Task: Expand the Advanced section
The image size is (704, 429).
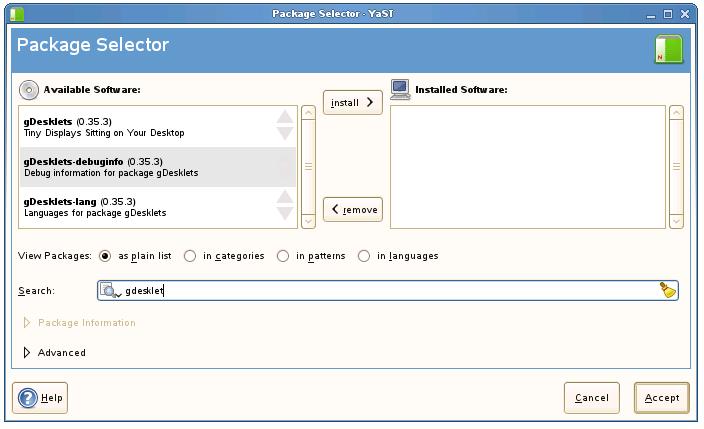Action: point(27,353)
